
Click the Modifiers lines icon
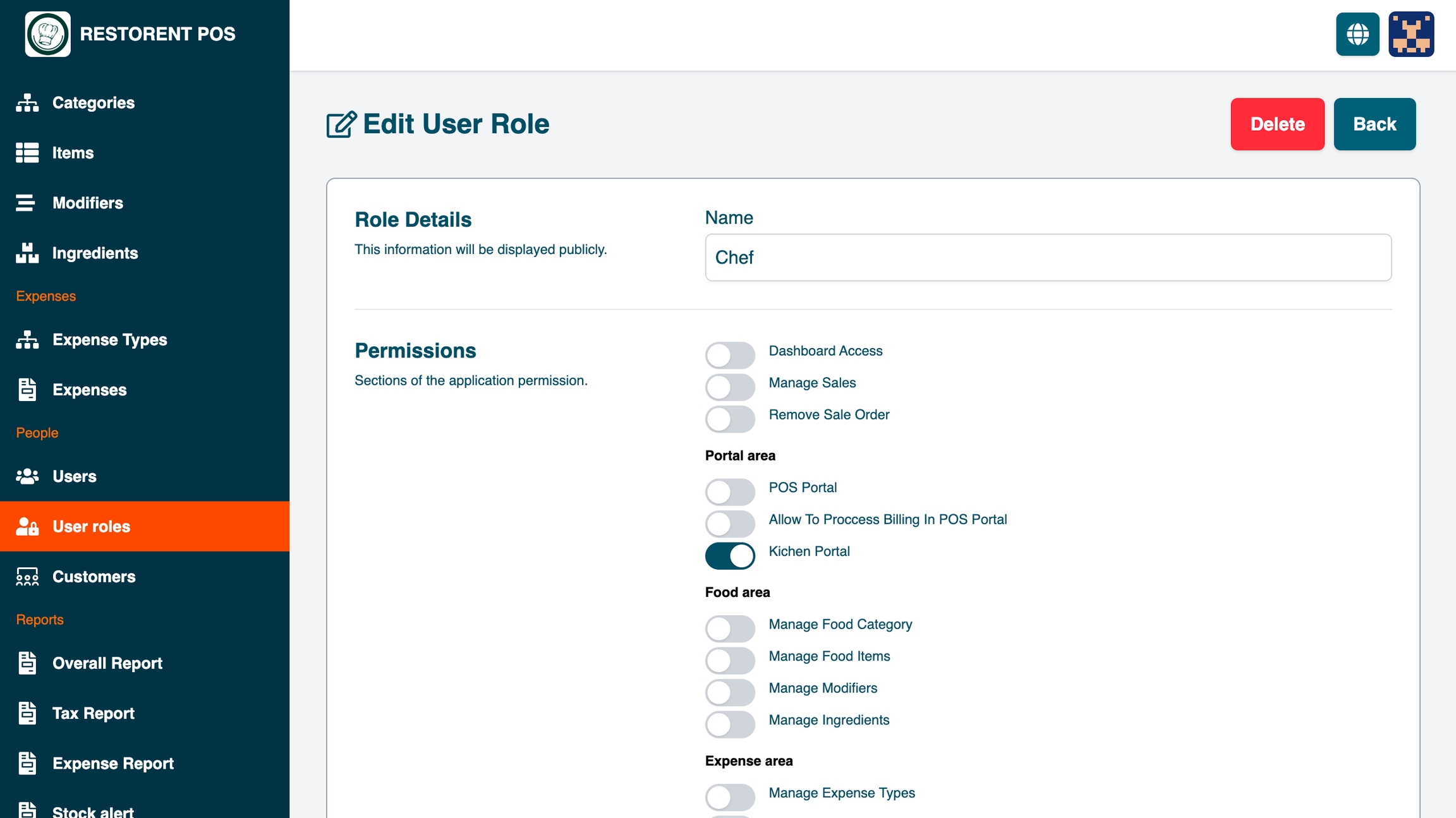(26, 203)
